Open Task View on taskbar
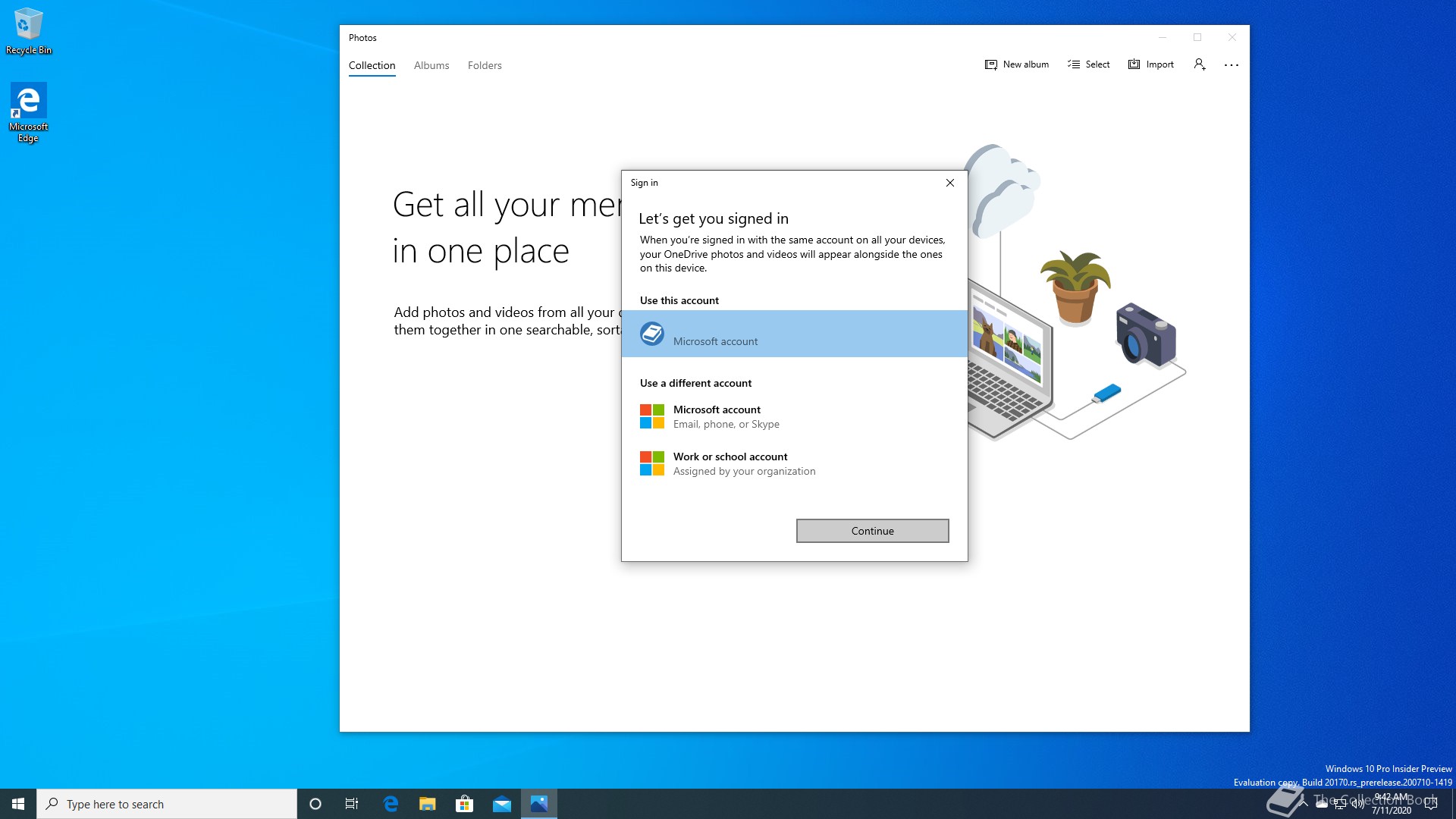 pos(352,804)
